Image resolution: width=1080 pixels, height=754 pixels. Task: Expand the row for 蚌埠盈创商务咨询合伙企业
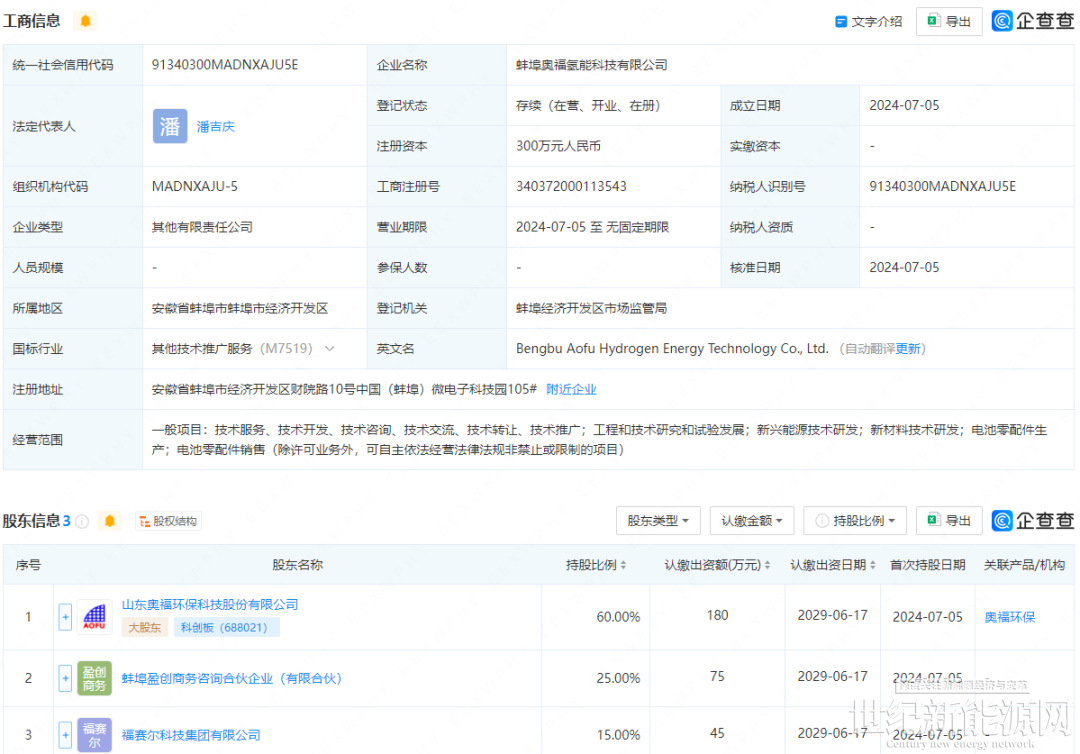[x=66, y=678]
